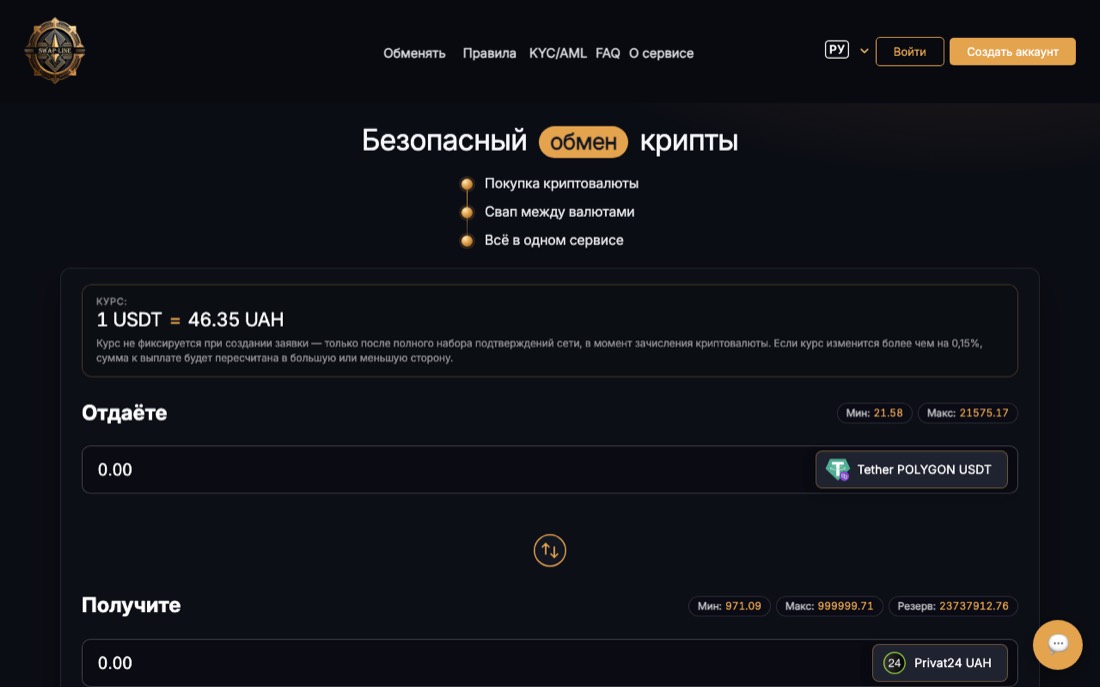Click the Swap Line logo emblem
The image size is (1100, 687).
pos(55,51)
